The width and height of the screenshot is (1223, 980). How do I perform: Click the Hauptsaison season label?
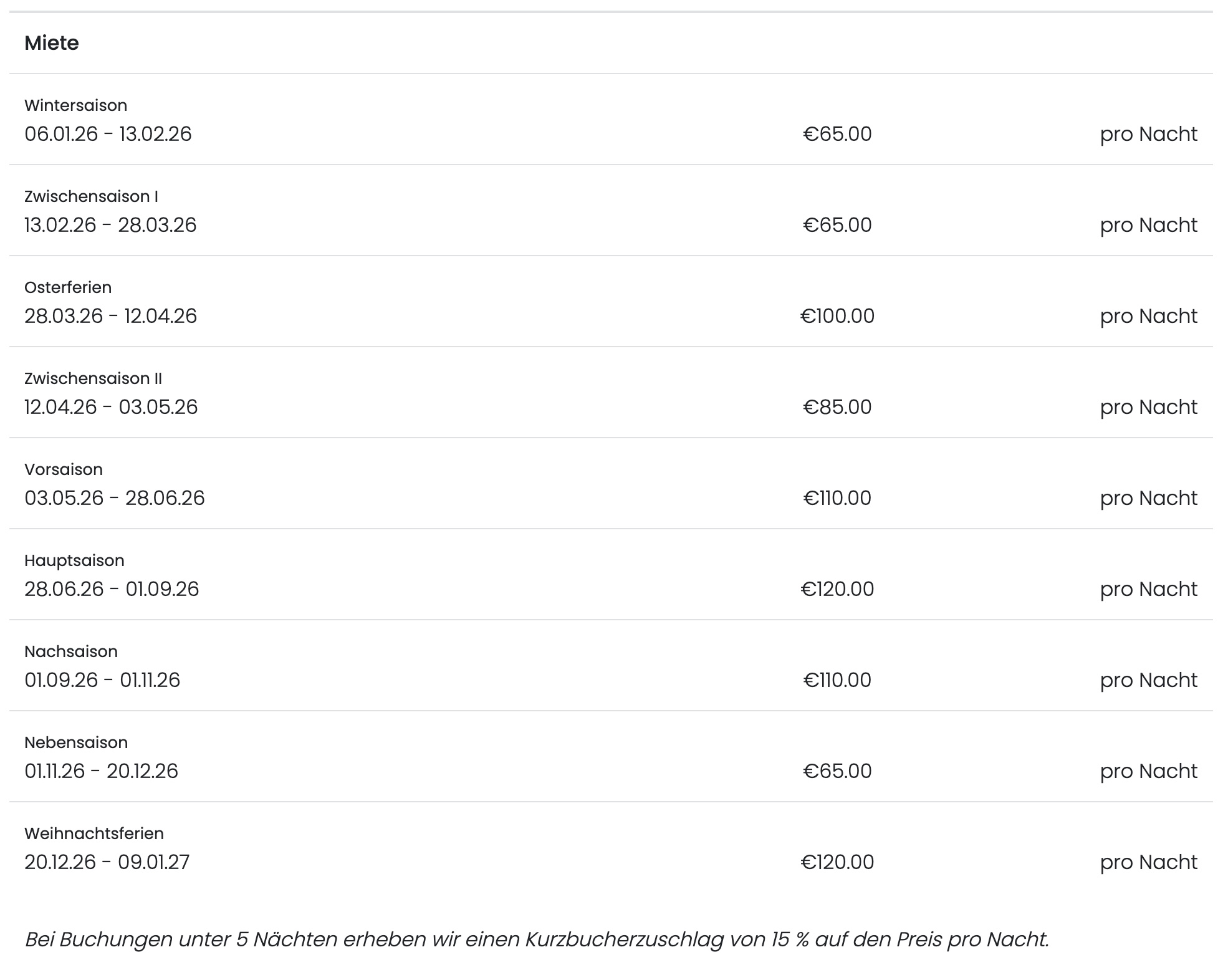(x=74, y=560)
